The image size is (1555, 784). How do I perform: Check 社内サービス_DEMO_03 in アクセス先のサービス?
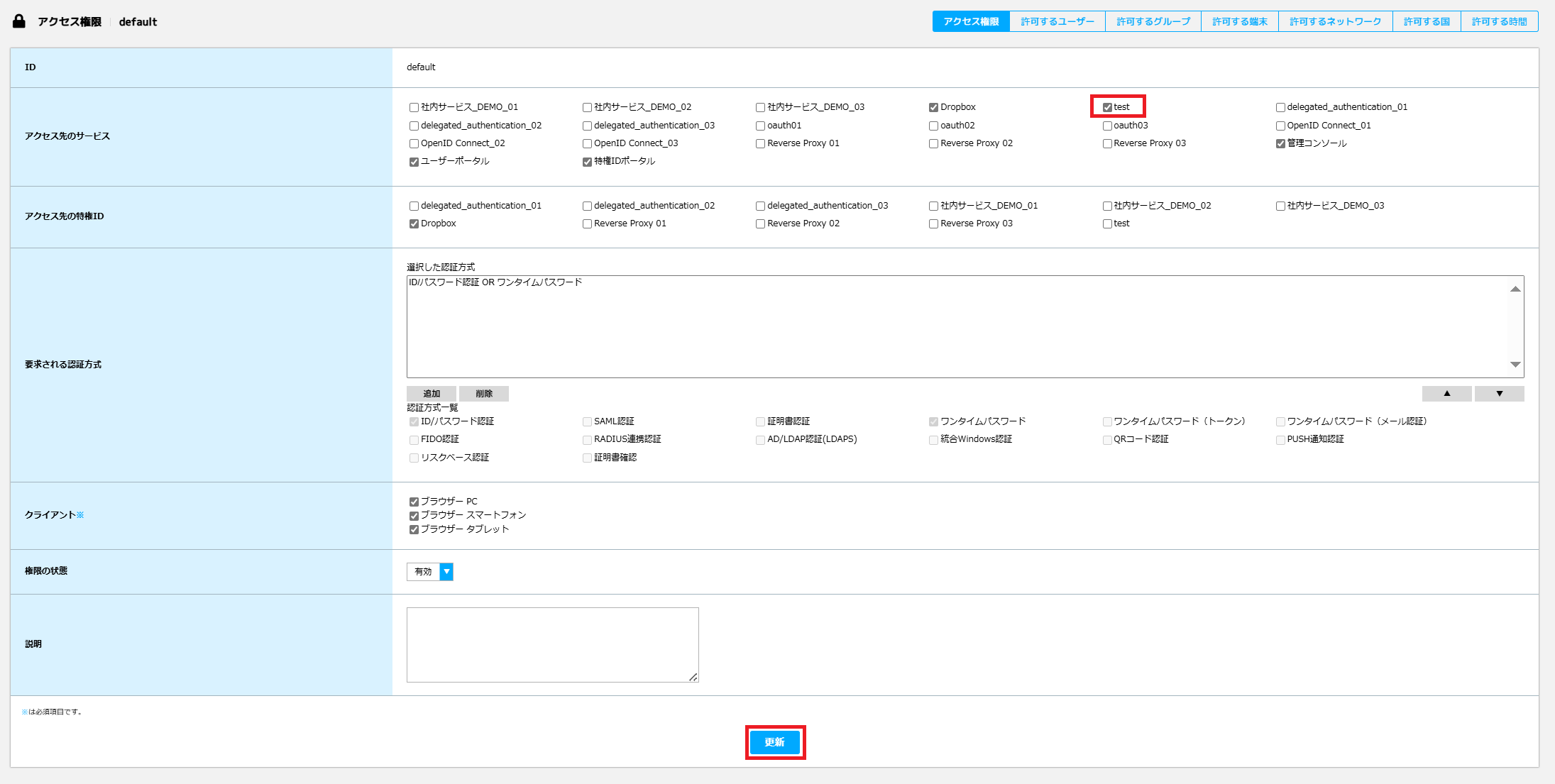click(x=760, y=107)
